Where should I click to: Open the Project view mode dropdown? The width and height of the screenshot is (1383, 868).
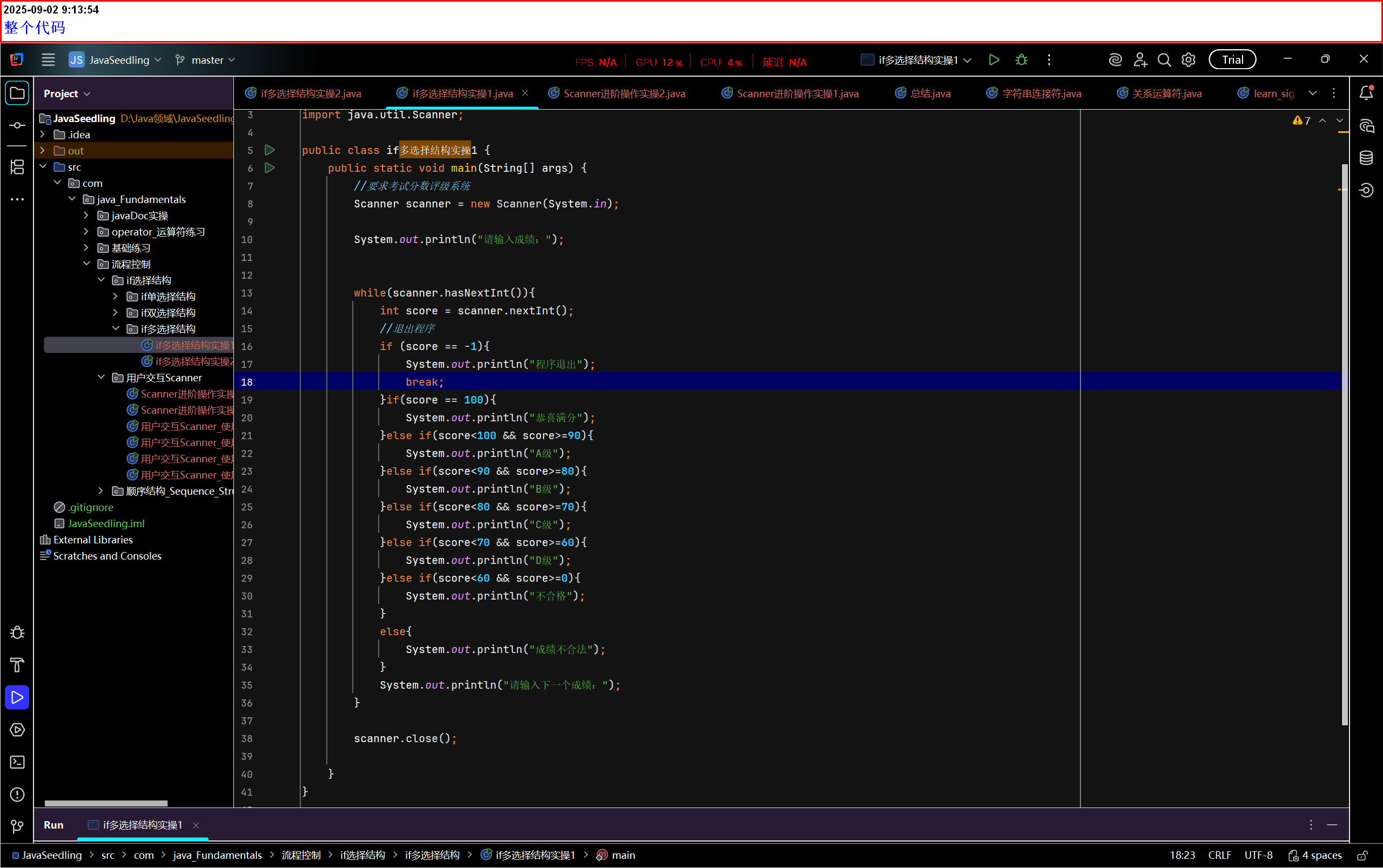coord(67,93)
